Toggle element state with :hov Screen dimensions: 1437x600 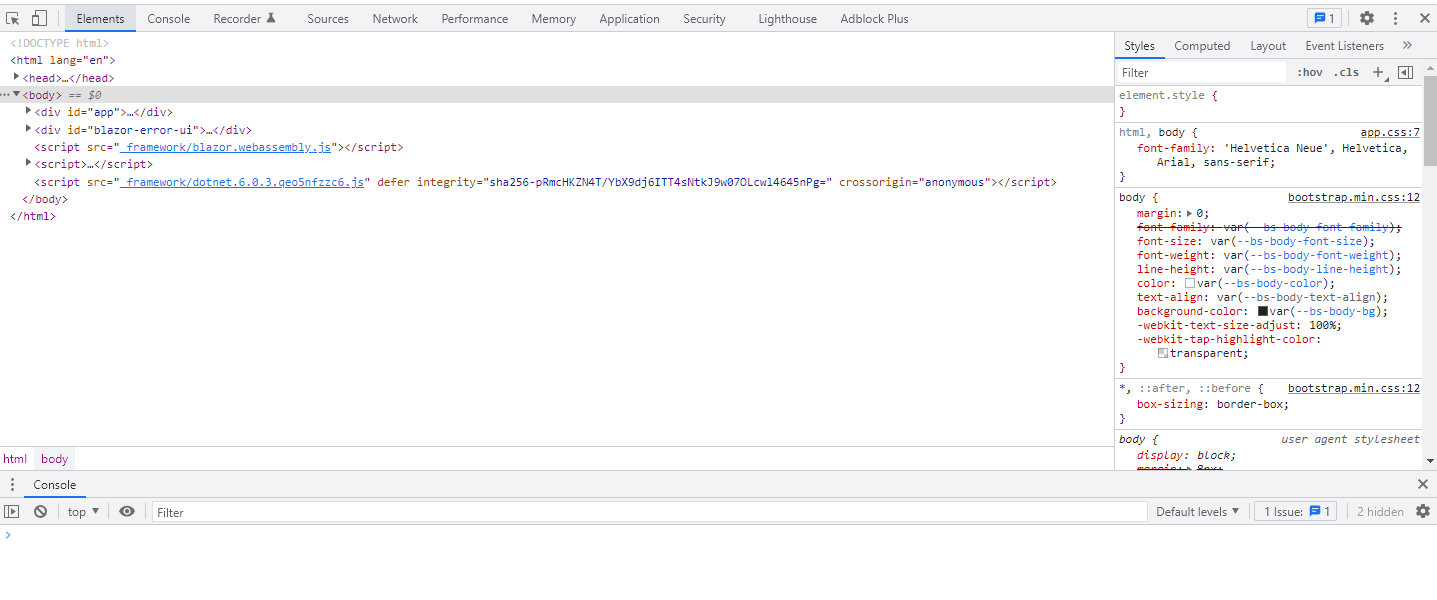[x=1308, y=71]
